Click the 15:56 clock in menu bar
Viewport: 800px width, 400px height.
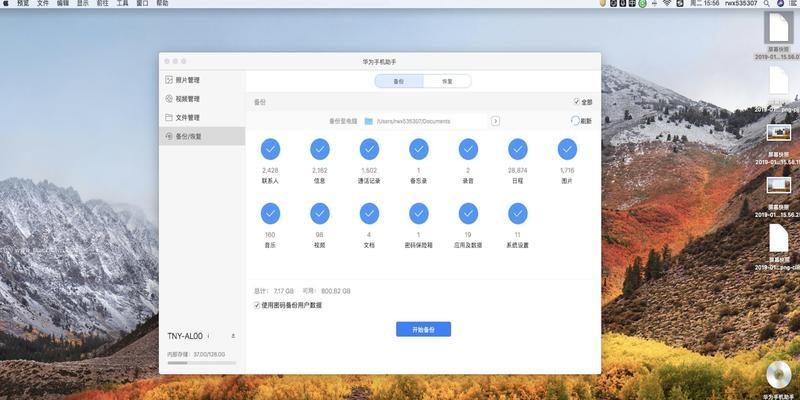(x=711, y=3)
